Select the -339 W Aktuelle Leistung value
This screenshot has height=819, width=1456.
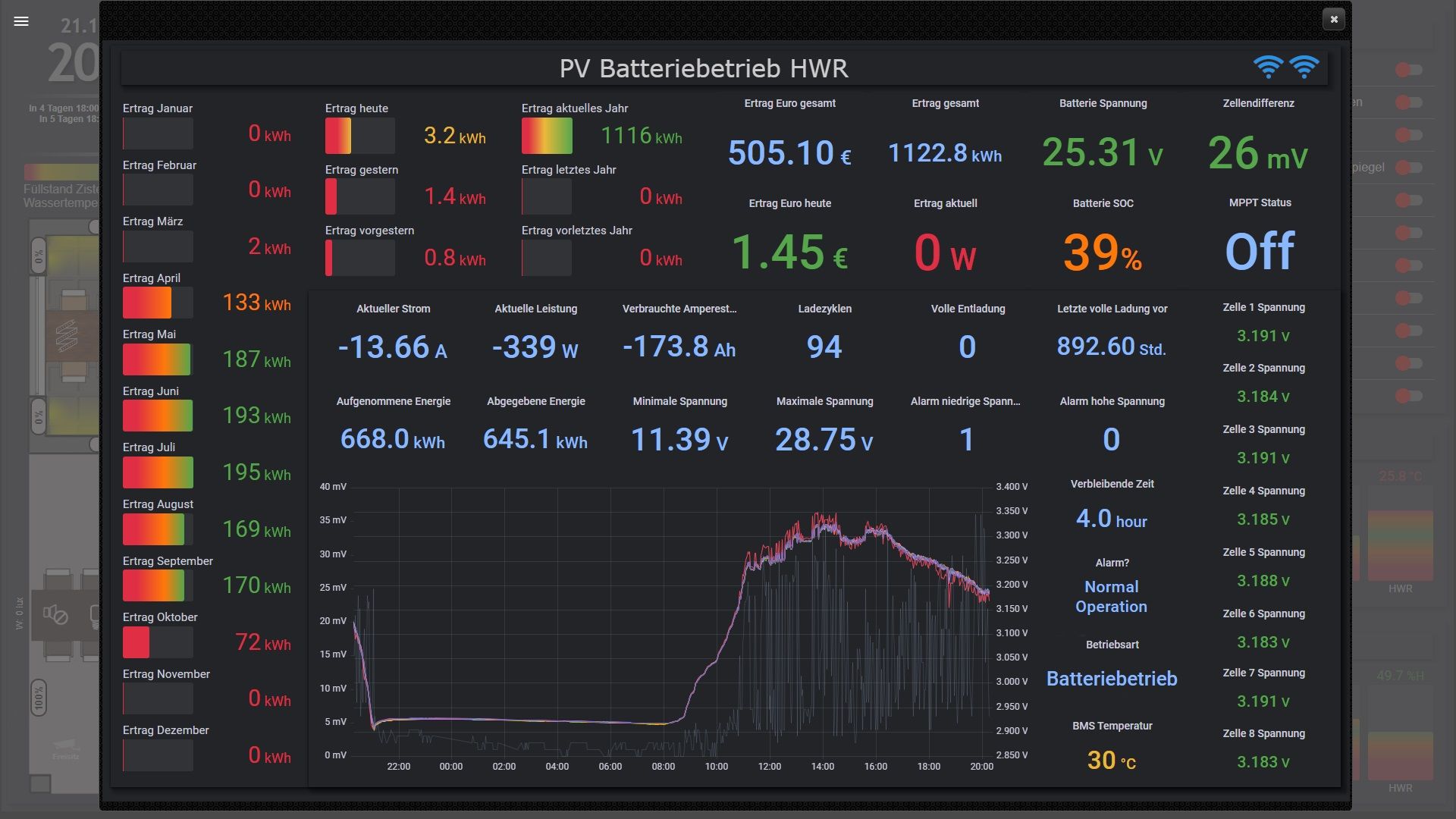tap(535, 348)
